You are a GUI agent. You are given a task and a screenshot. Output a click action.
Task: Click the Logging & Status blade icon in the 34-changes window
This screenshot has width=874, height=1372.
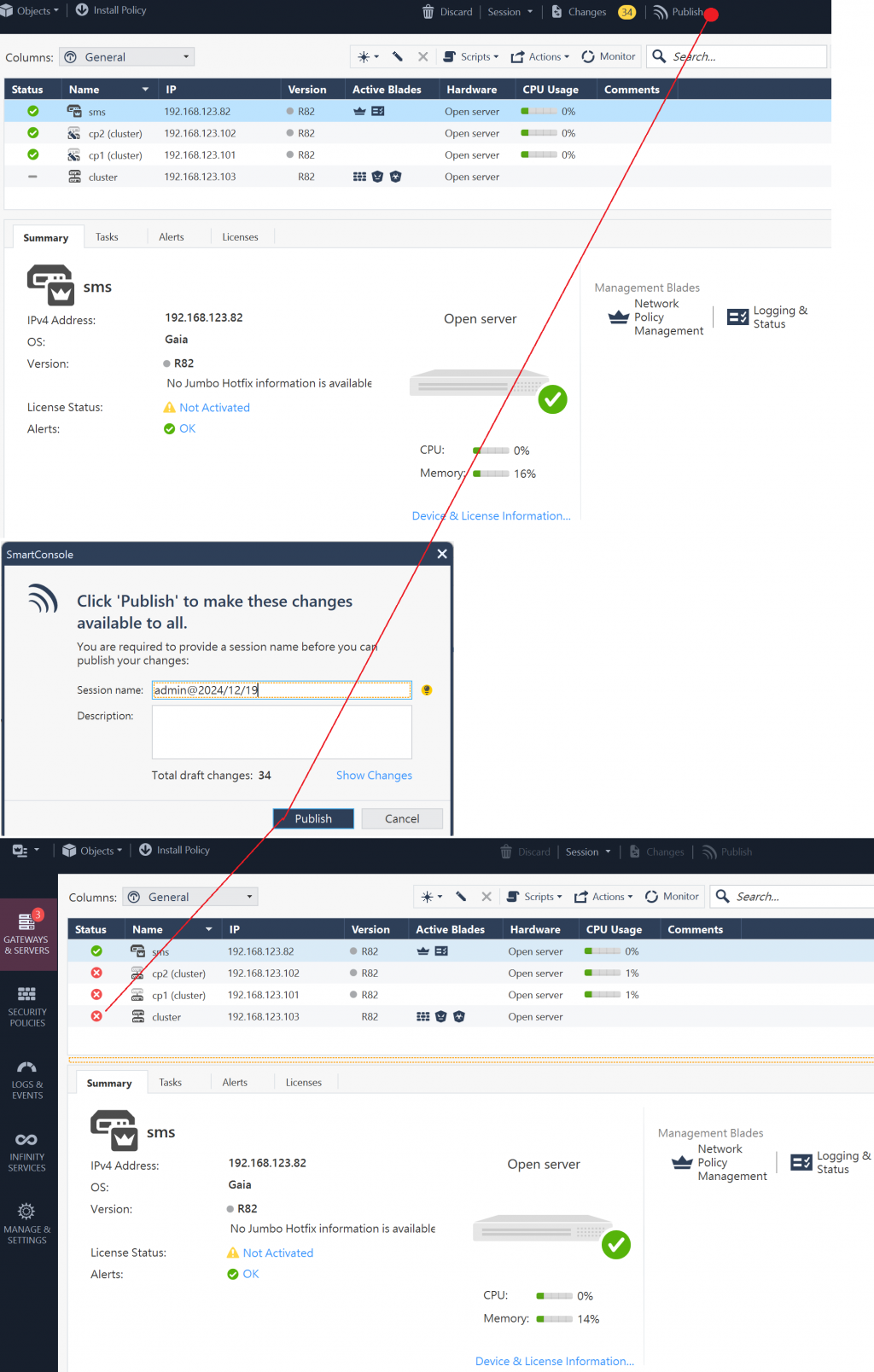[737, 317]
